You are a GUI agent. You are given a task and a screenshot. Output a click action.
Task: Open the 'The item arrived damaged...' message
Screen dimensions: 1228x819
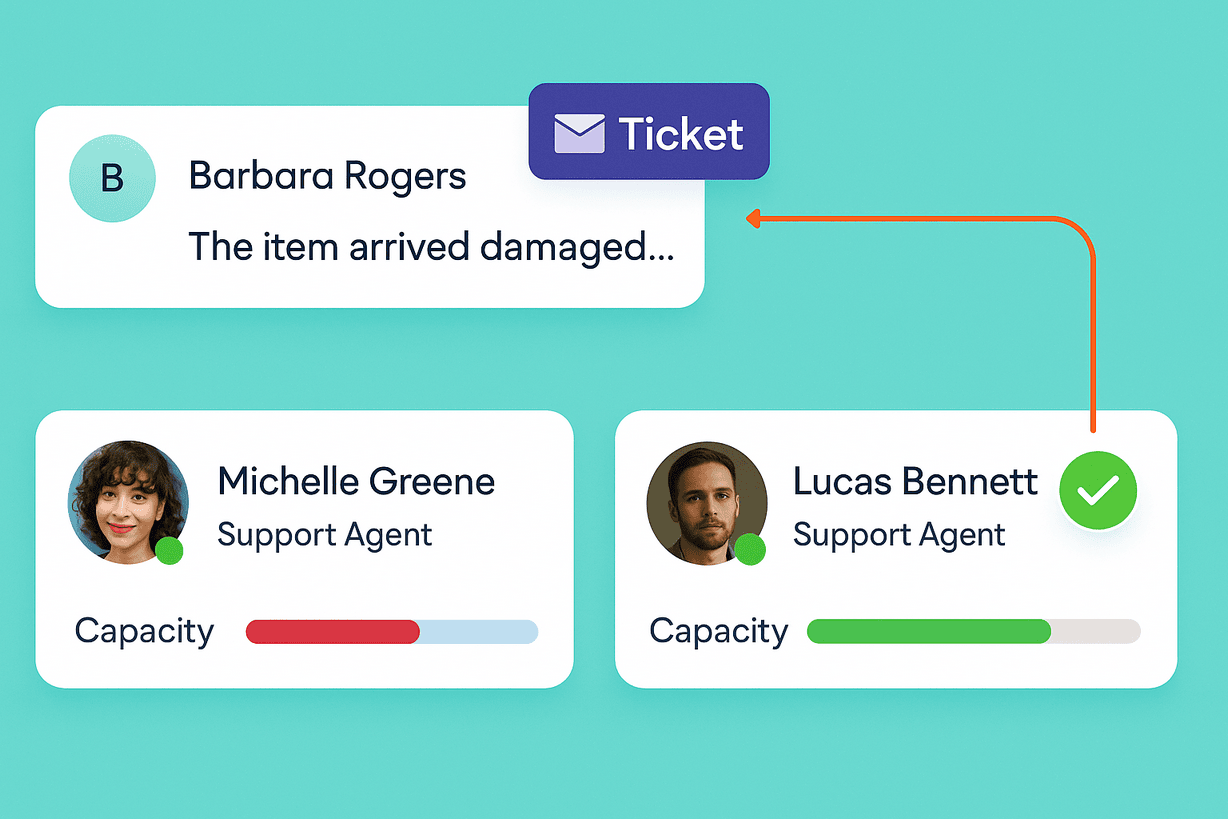[431, 246]
